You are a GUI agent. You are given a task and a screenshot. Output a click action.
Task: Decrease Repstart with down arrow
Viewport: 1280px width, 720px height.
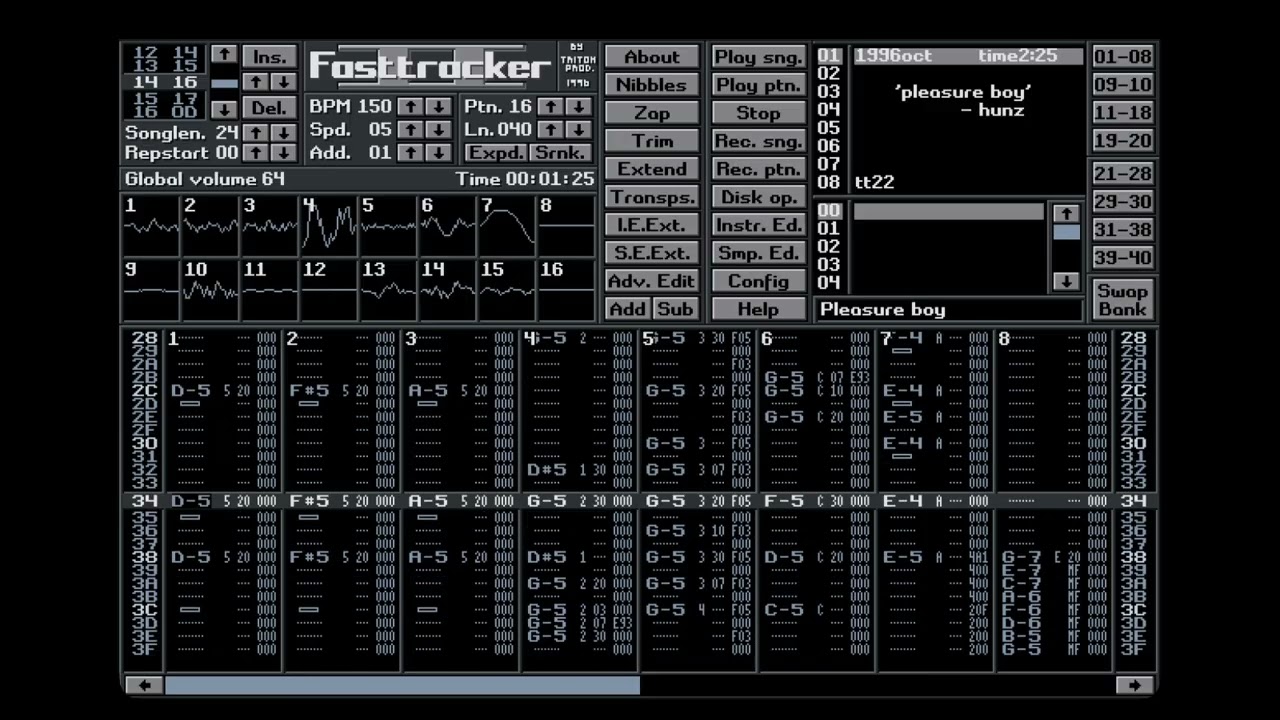pos(284,152)
